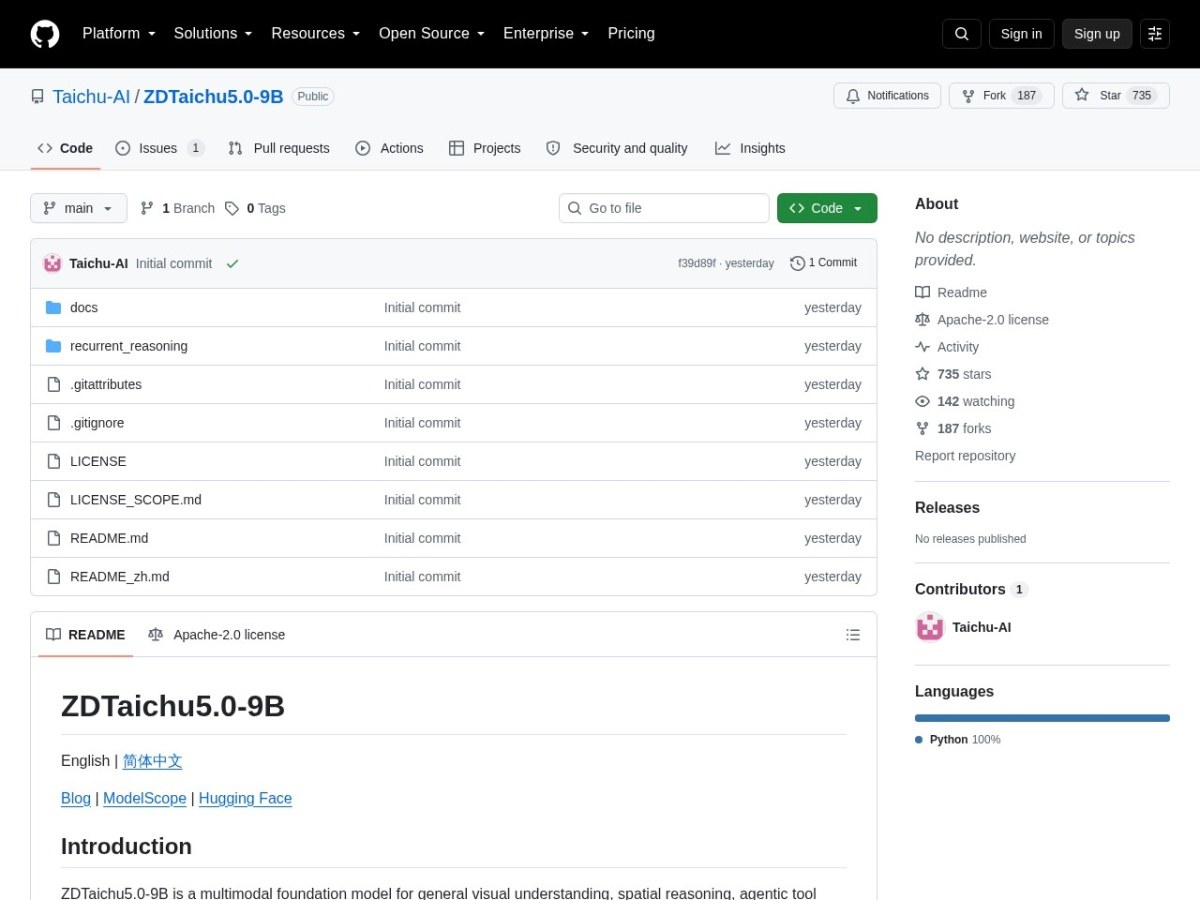
Task: Switch to the Code tab
Action: point(65,148)
